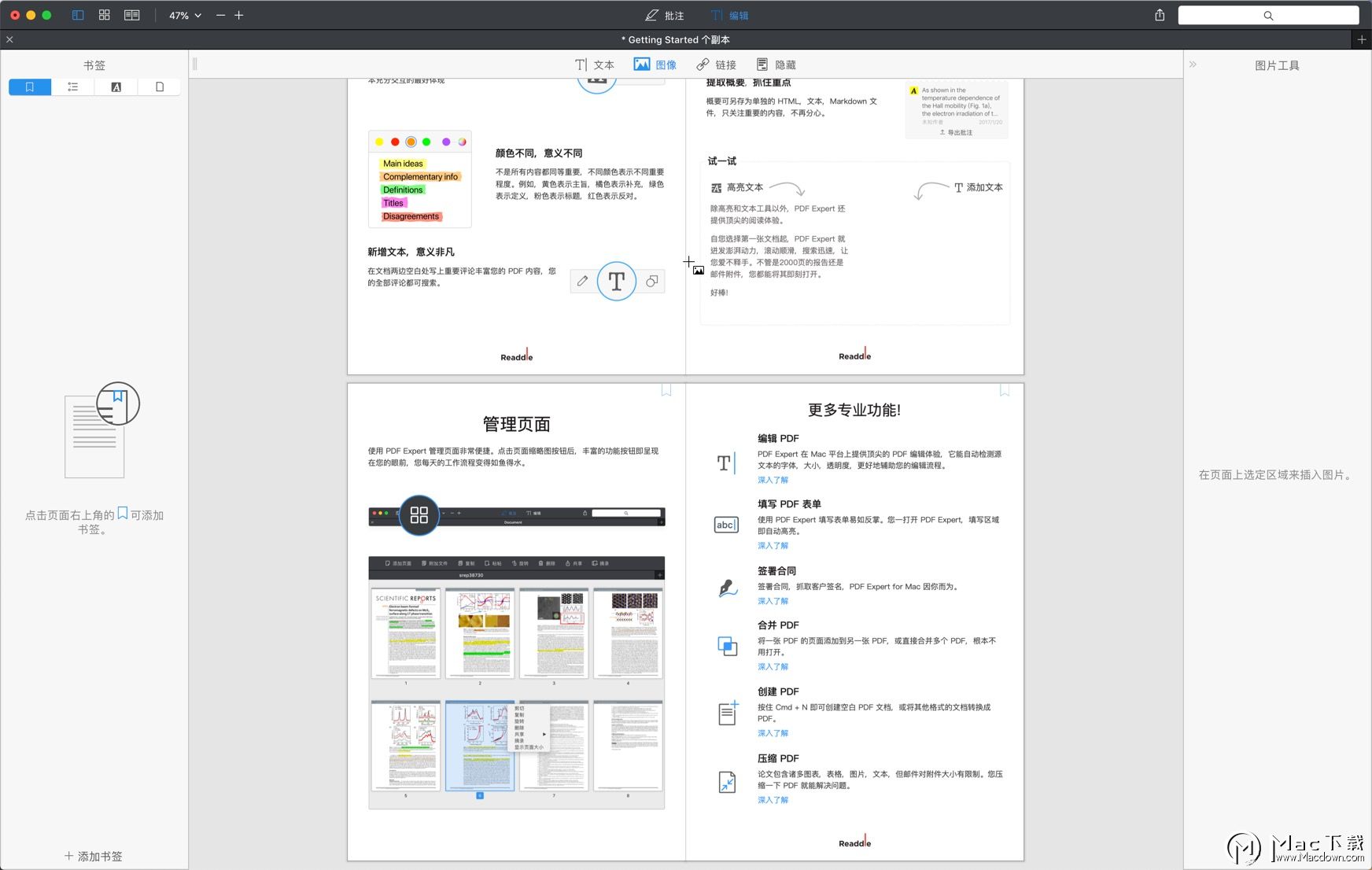Click the merge PDF overlapping squares icon
This screenshot has height=870, width=1372.
(728, 647)
